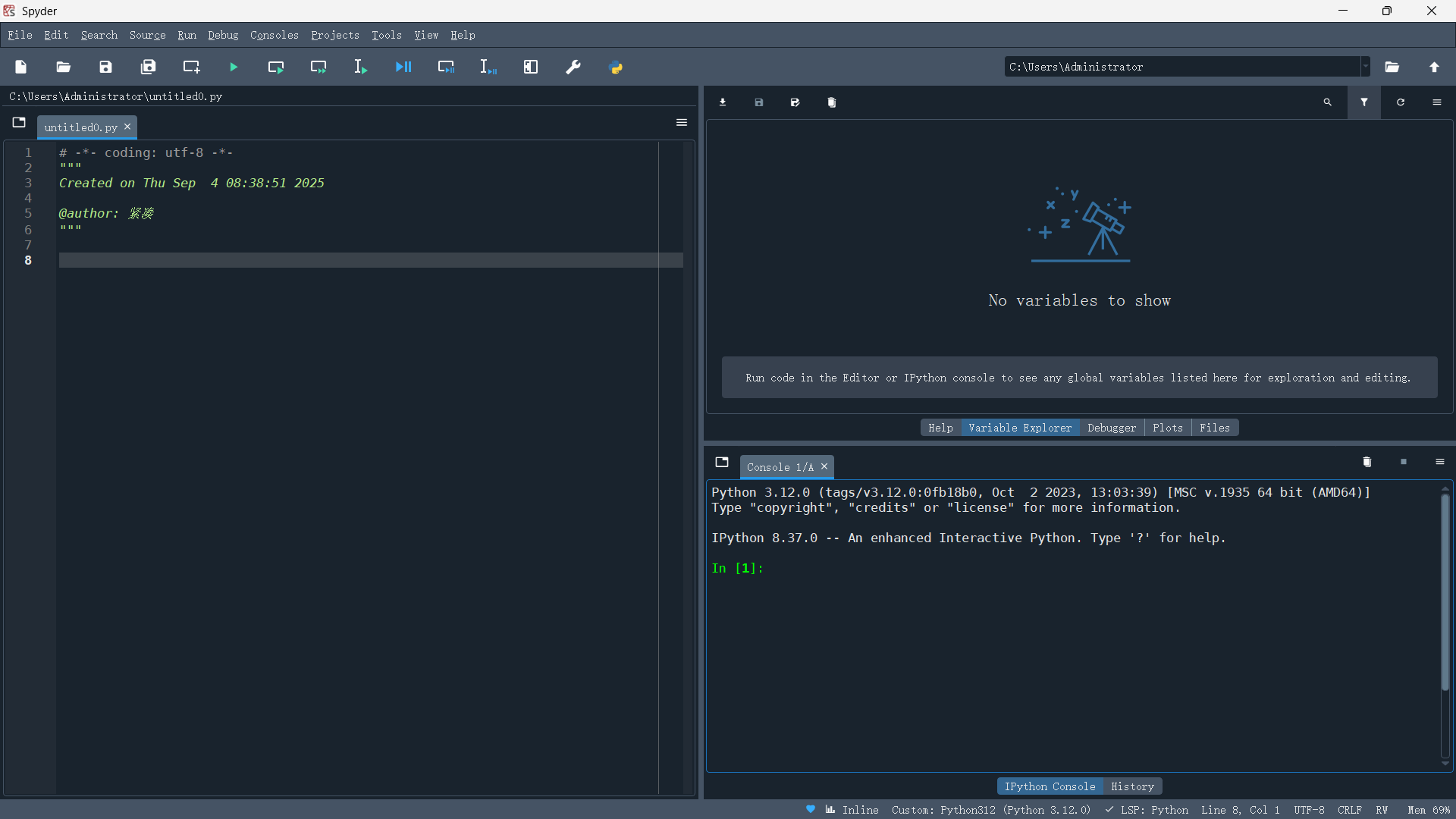Toggle maximize current pane
The width and height of the screenshot is (1456, 819).
[x=531, y=67]
